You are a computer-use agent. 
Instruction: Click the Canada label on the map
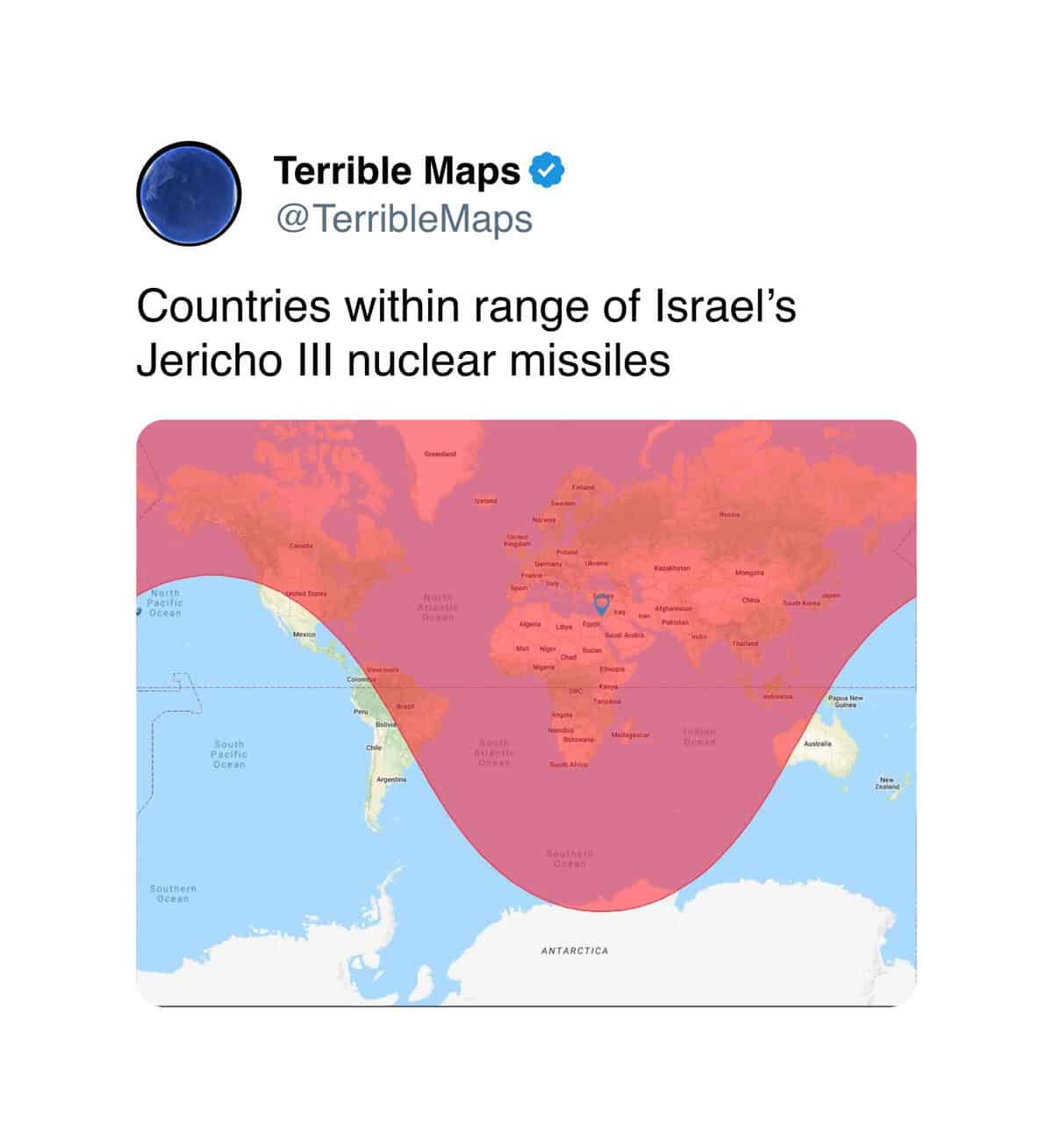coord(300,546)
